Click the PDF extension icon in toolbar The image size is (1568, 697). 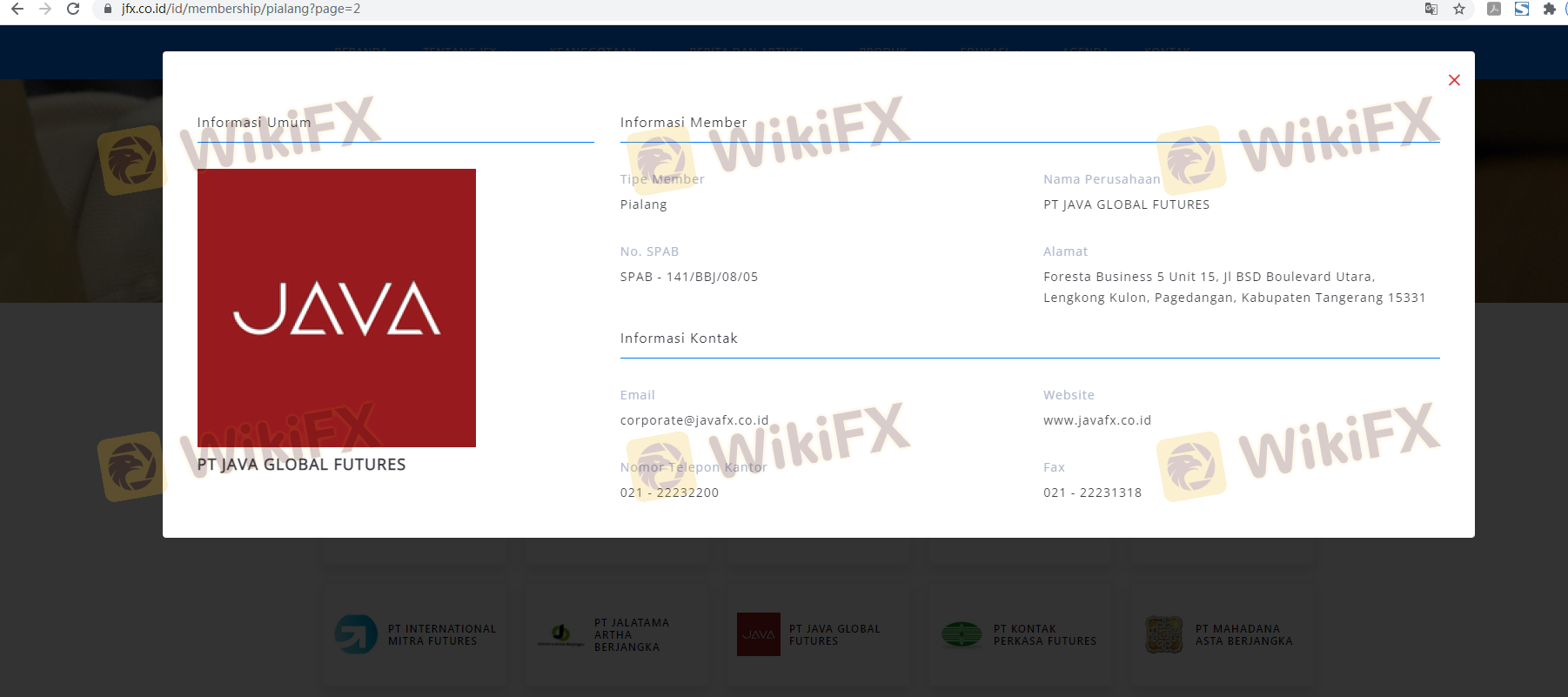tap(1494, 9)
